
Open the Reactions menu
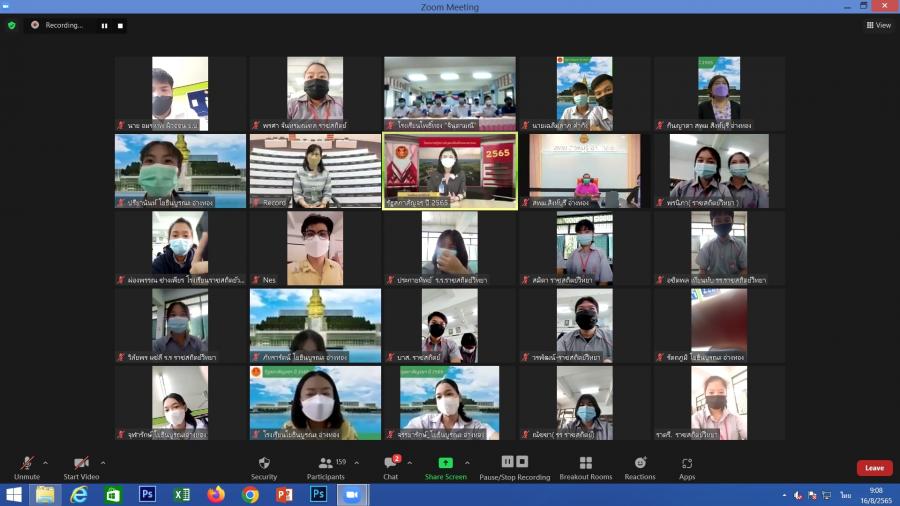click(640, 465)
